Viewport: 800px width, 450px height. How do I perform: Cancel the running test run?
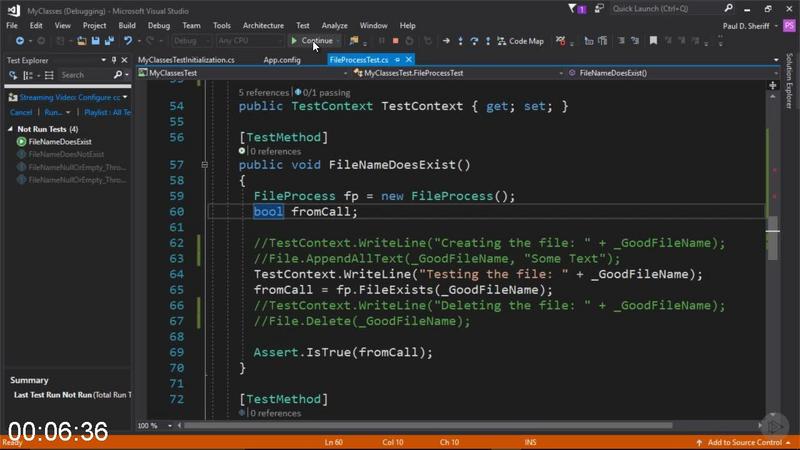click(x=21, y=112)
